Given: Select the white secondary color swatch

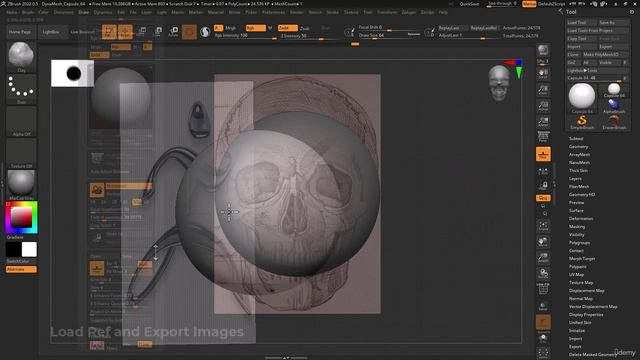Looking at the screenshot, I should pos(29,249).
